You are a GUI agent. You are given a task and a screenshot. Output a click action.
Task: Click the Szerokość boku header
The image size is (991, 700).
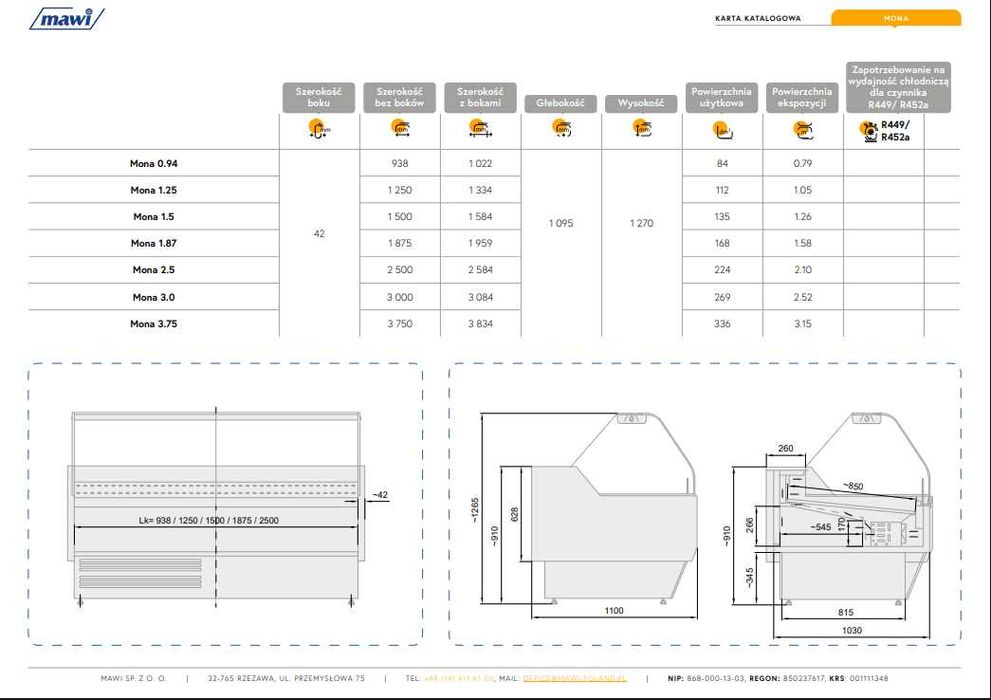tap(319, 97)
